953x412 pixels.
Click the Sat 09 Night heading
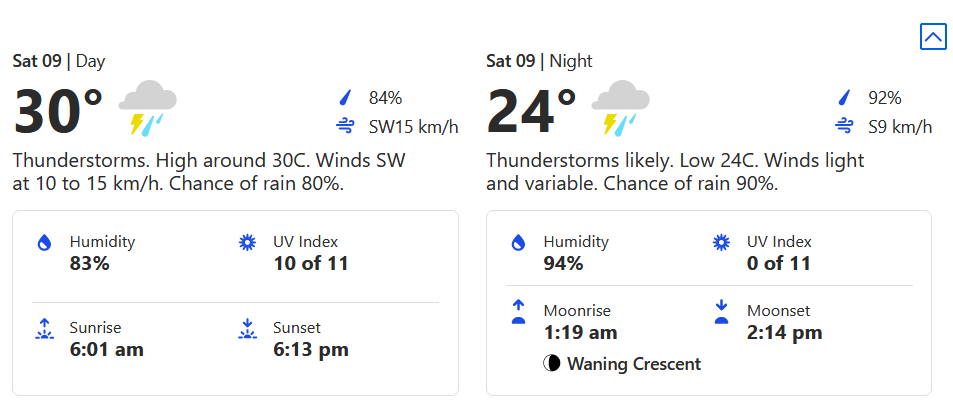tap(539, 61)
